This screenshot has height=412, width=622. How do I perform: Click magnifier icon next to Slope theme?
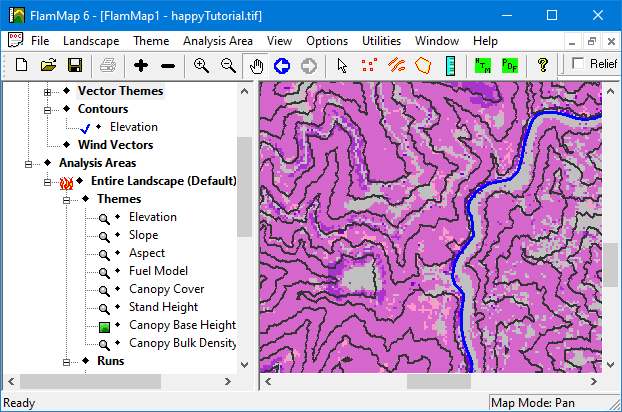click(104, 237)
